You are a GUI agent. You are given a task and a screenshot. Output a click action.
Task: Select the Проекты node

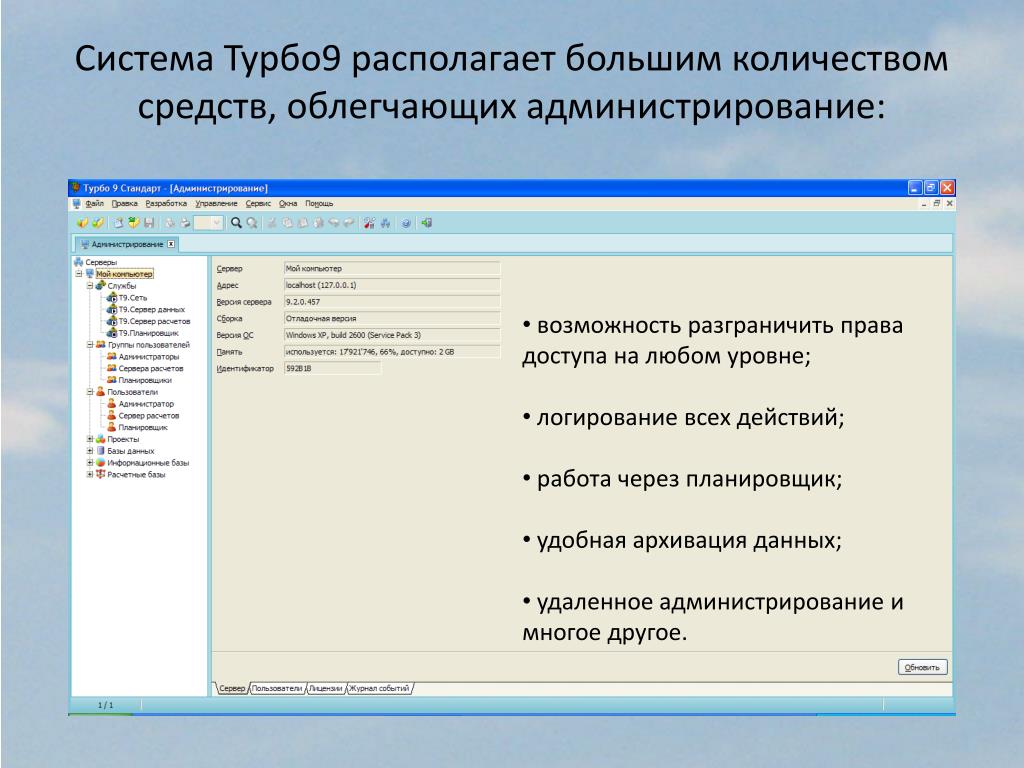click(123, 439)
